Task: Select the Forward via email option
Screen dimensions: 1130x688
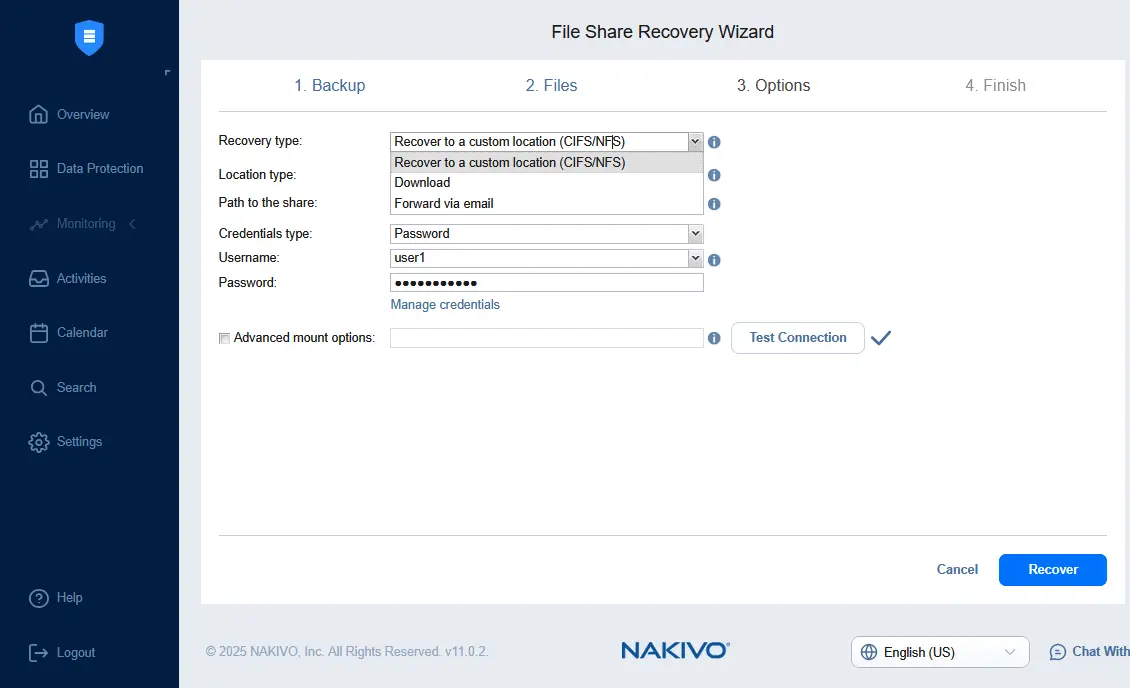Action: (546, 204)
